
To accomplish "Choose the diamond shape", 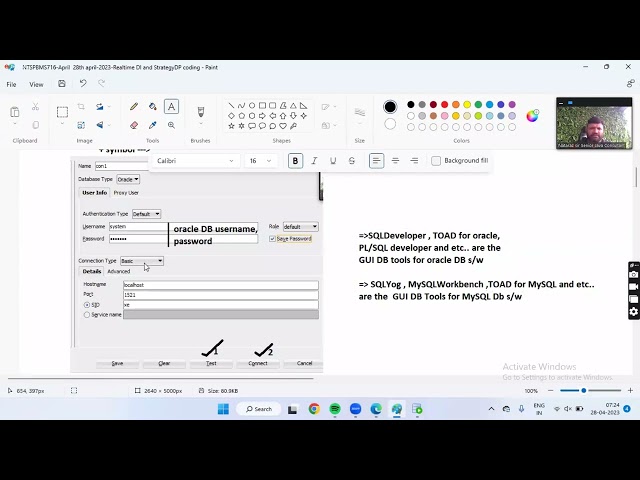I will coord(231,116).
